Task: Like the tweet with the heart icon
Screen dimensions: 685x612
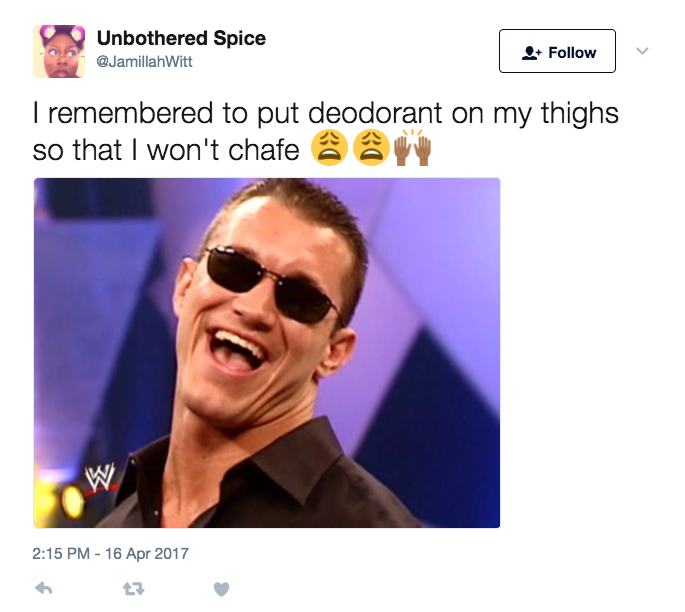Action: 221,589
